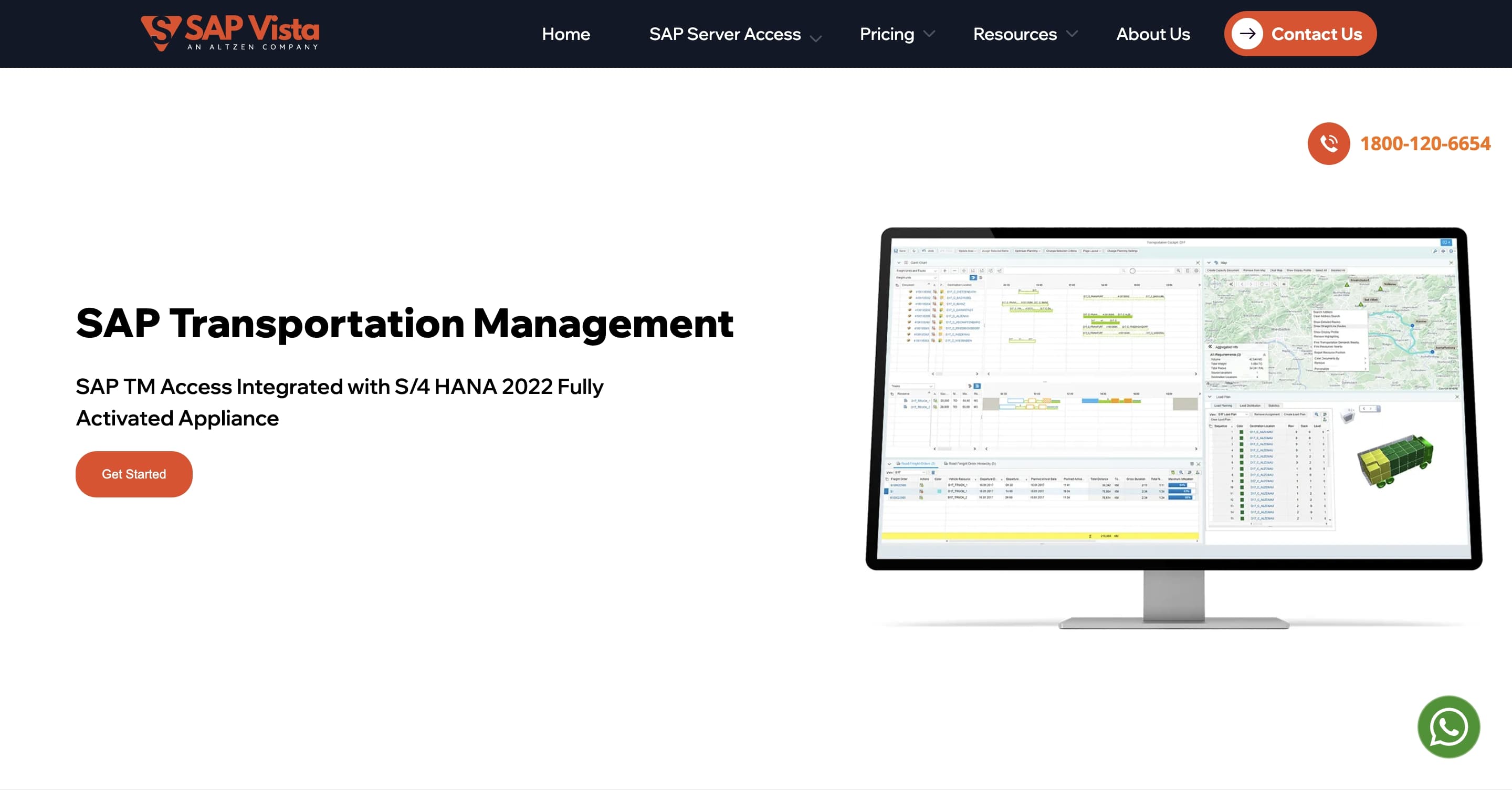1512x790 pixels.
Task: Toggle the blue filter arrow in the Gantt chart
Action: 974,278
